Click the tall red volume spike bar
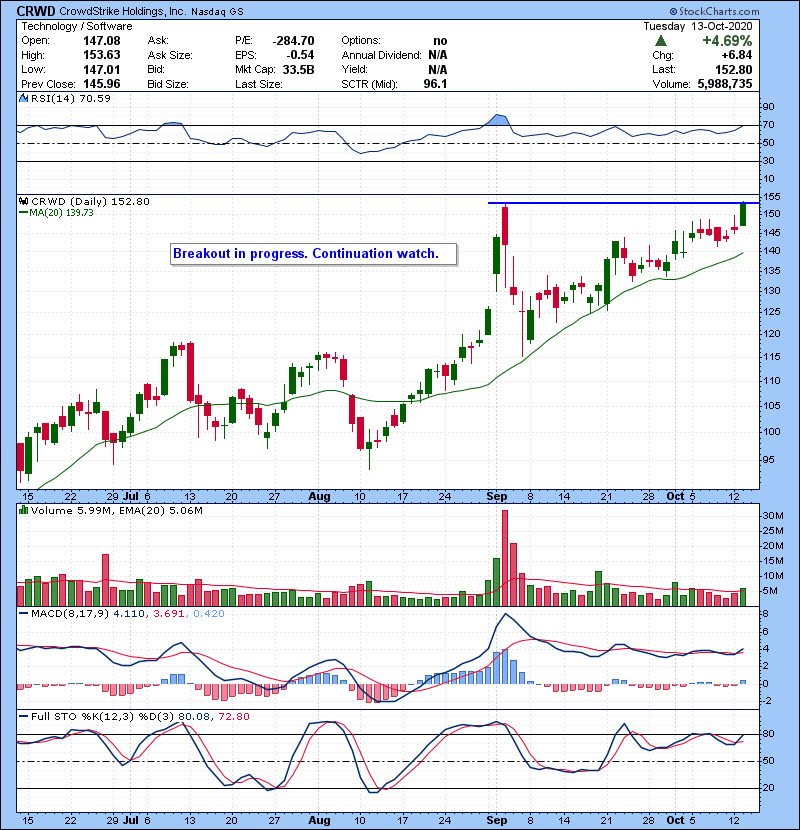 [504, 555]
